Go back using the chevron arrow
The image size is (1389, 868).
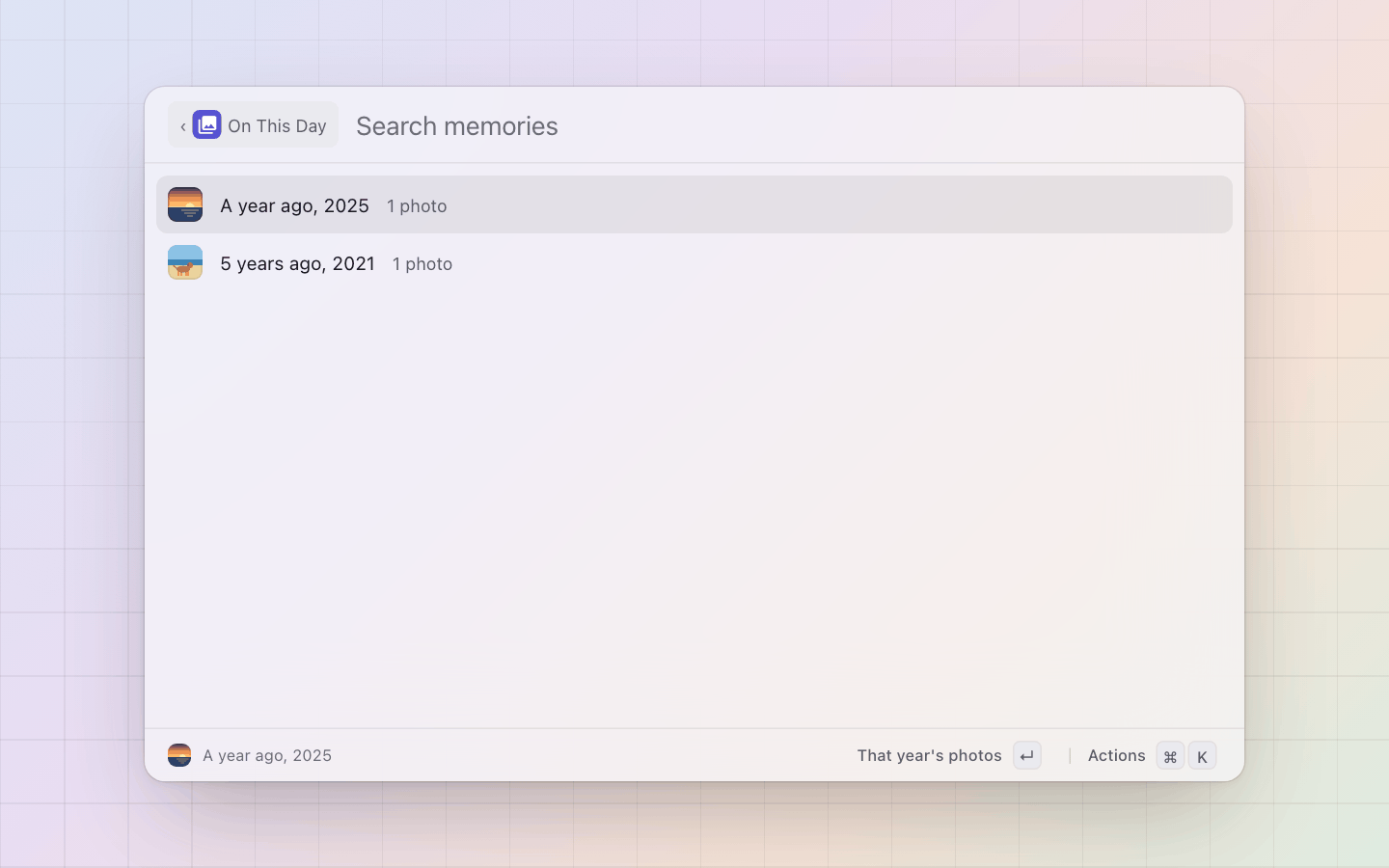[x=183, y=126]
